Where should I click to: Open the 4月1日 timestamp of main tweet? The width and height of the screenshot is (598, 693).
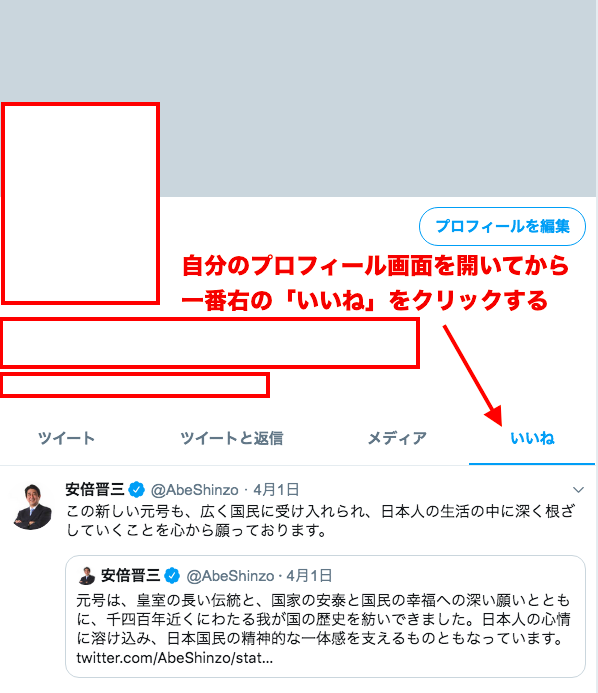[x=276, y=490]
